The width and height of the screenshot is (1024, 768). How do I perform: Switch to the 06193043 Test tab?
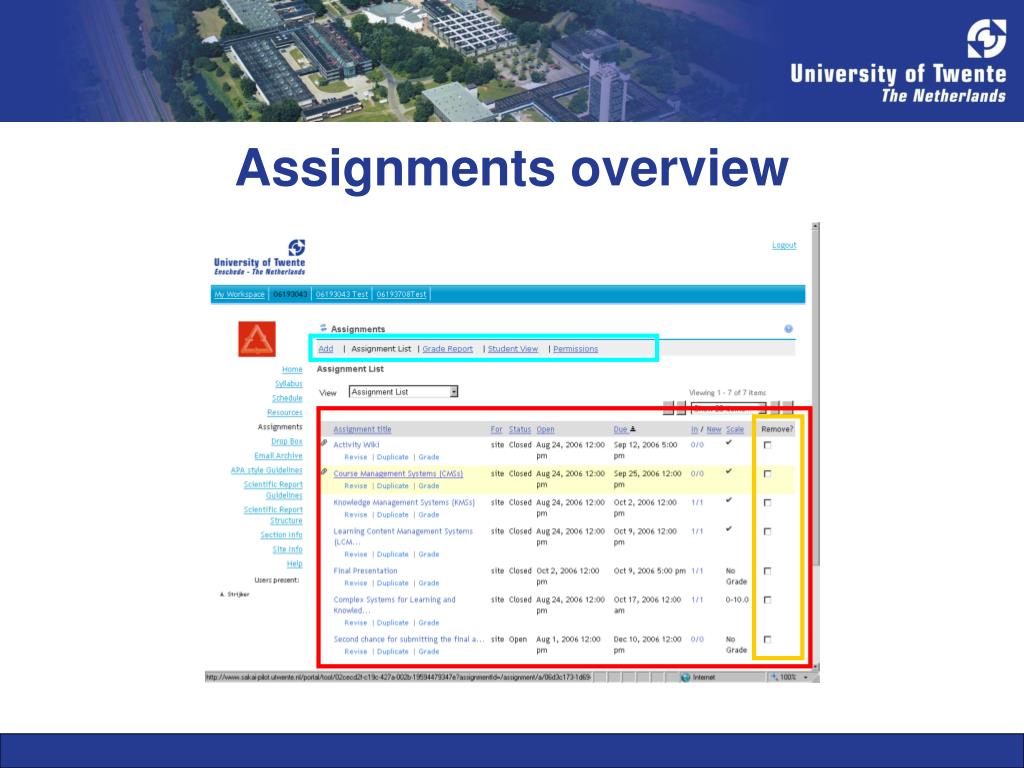coord(342,294)
